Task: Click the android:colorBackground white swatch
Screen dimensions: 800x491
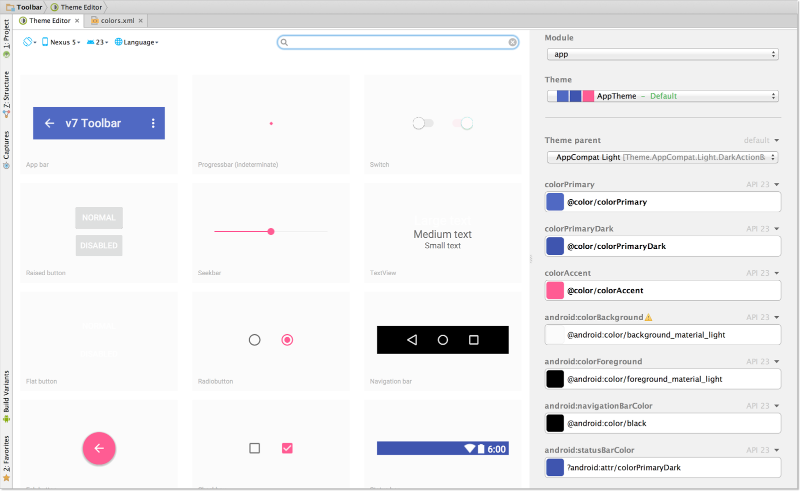Action: [x=555, y=335]
